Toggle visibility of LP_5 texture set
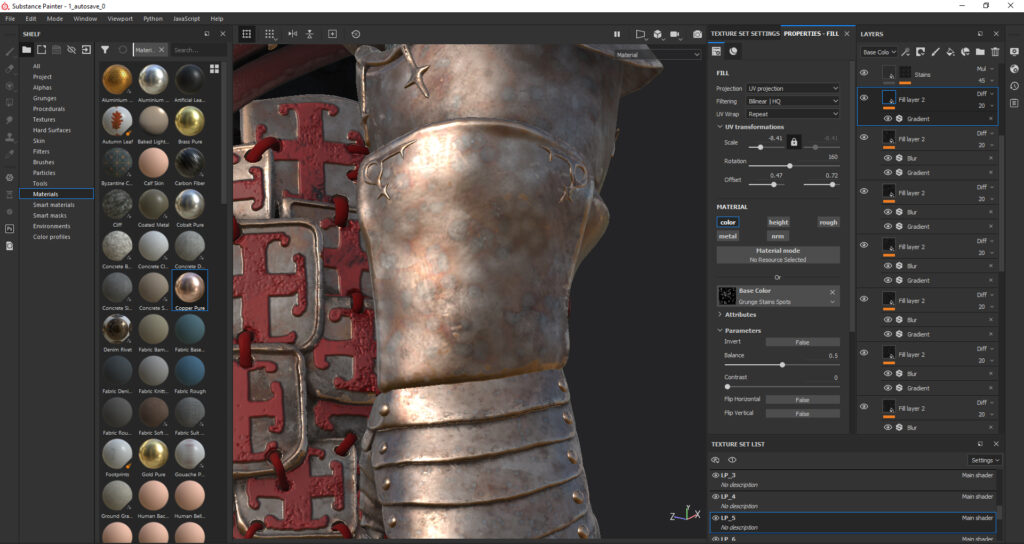Viewport: 1024px width, 544px height. 716,518
